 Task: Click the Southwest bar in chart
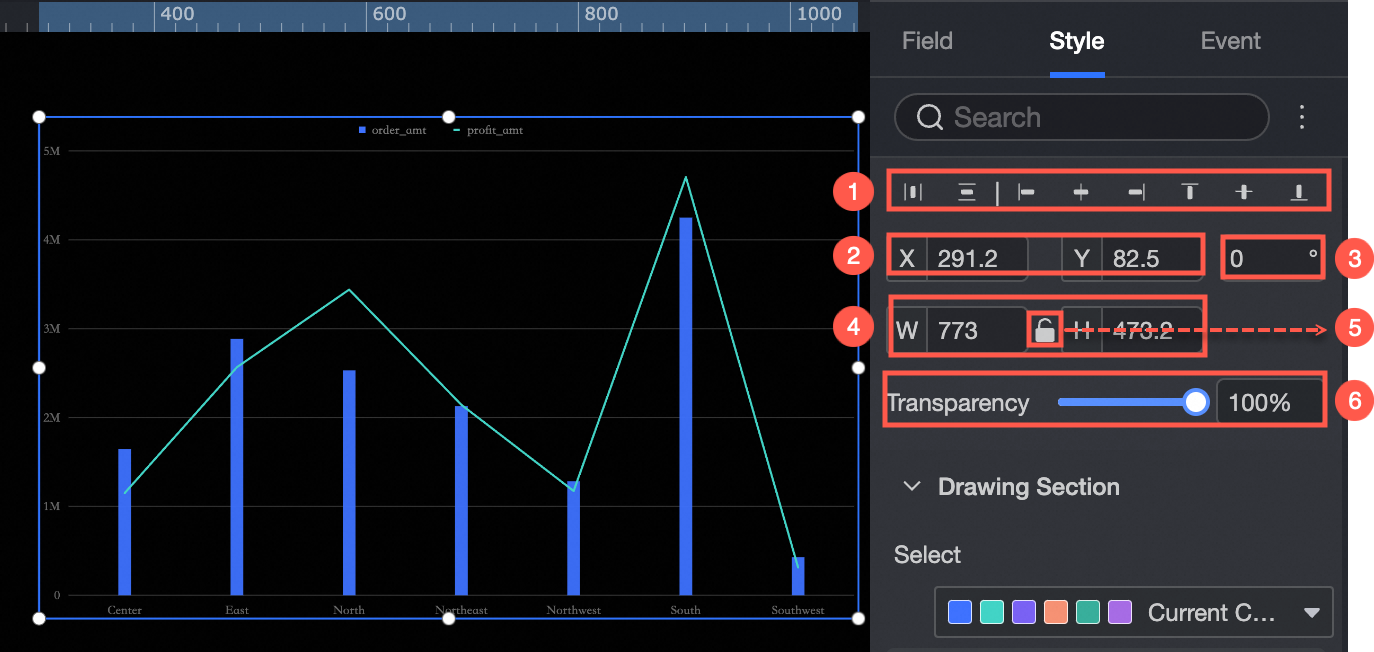(798, 576)
